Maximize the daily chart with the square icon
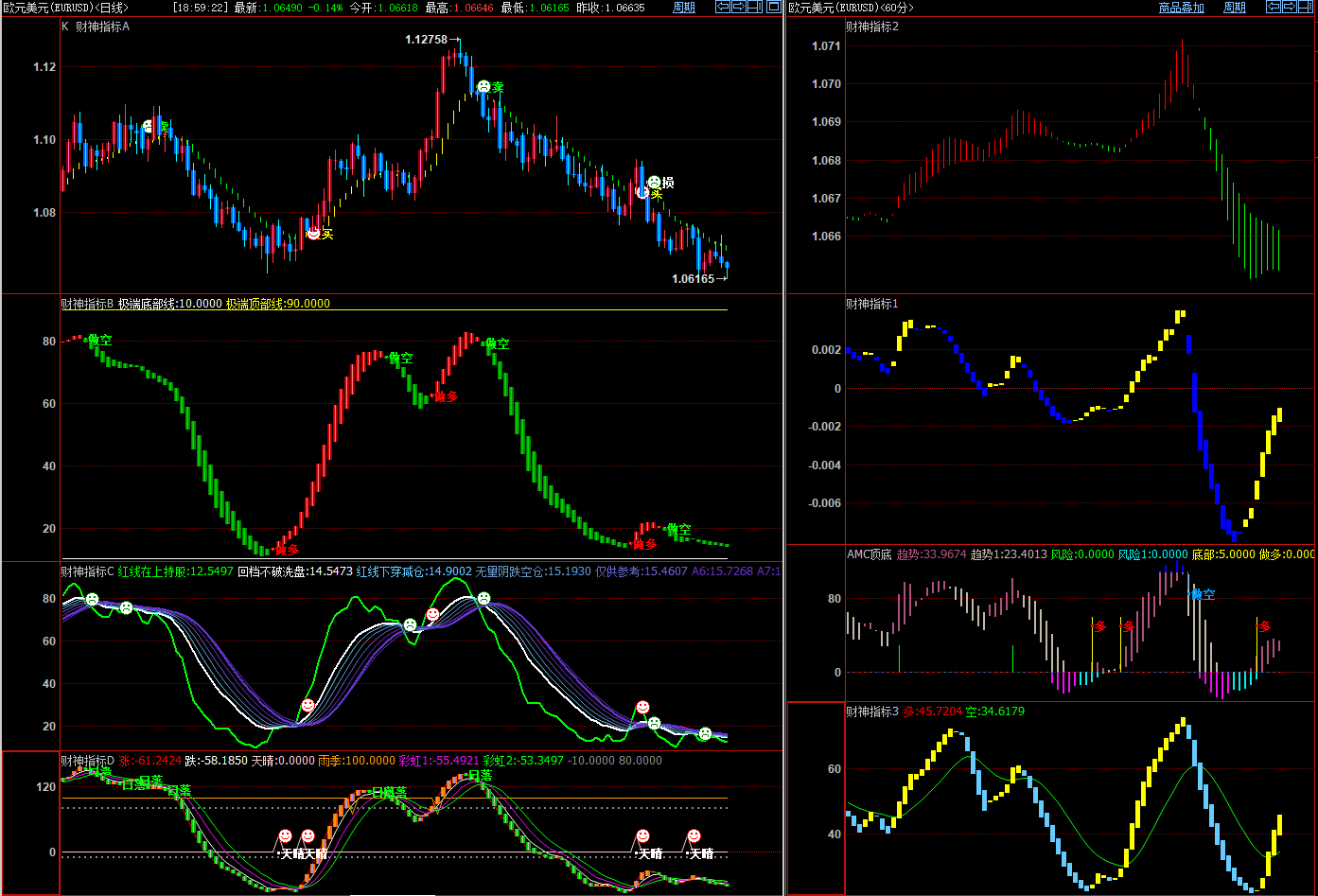 pyautogui.click(x=774, y=7)
